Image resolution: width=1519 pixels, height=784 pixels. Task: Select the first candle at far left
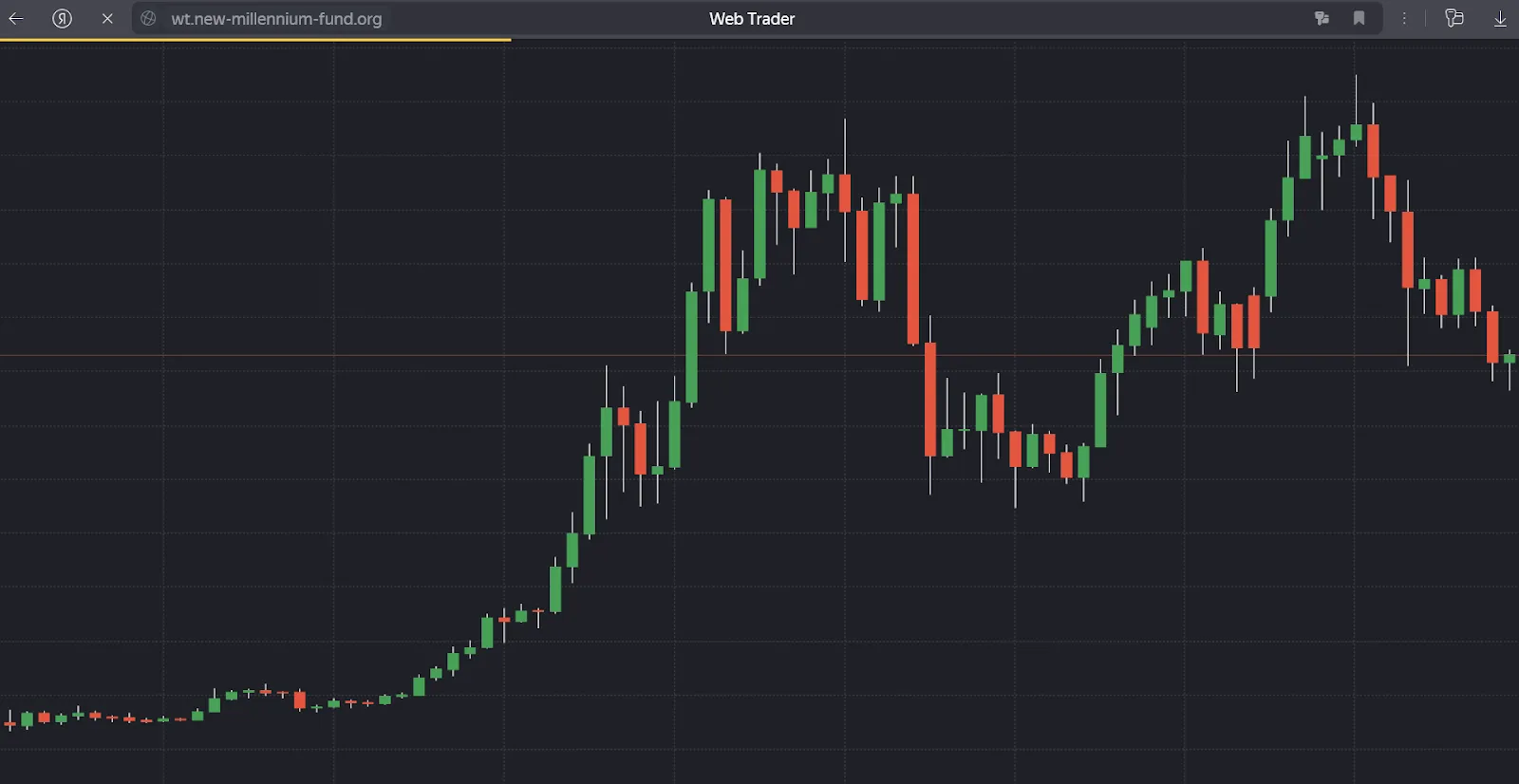pyautogui.click(x=9, y=723)
